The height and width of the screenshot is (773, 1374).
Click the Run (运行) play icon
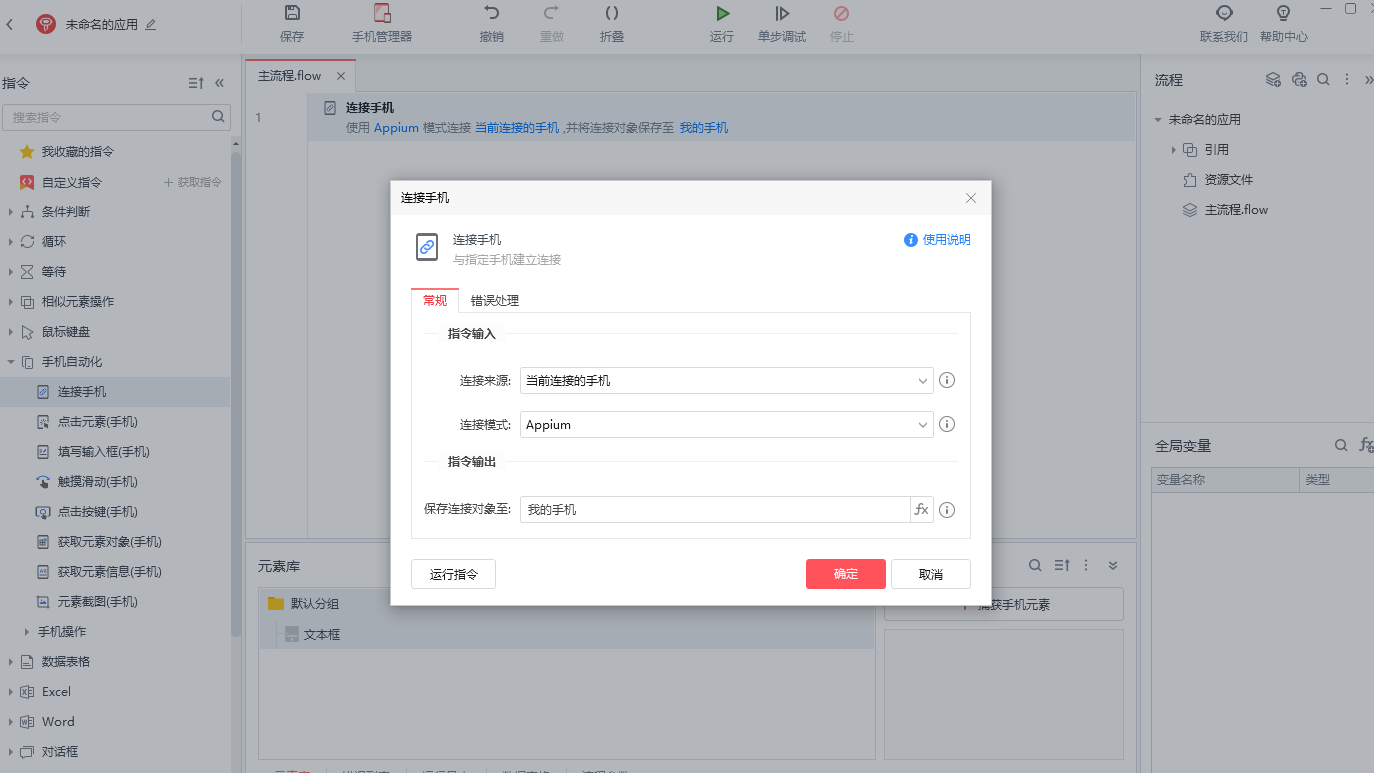[722, 14]
